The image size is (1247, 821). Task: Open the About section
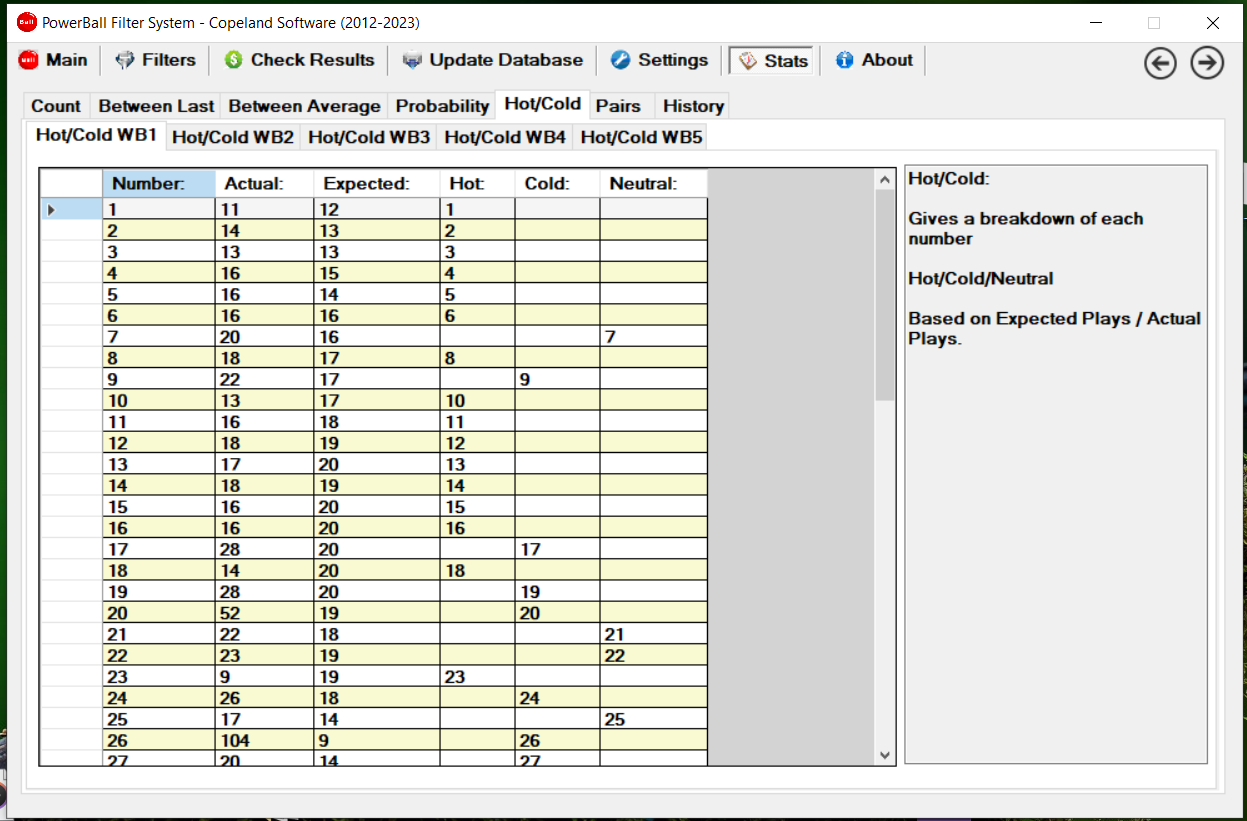[x=874, y=60]
